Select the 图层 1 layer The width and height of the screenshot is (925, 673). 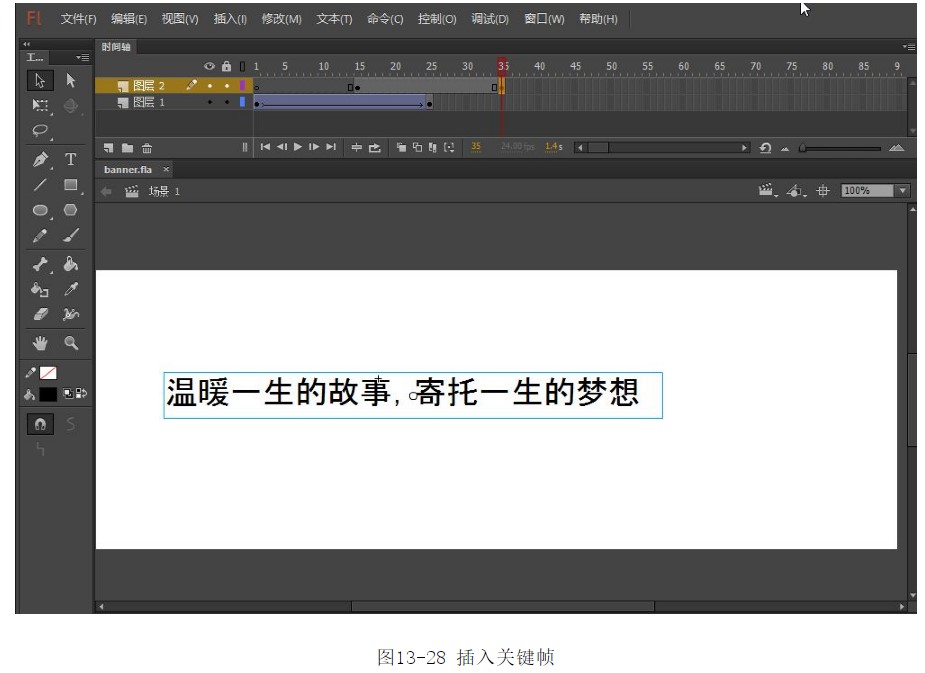(149, 102)
